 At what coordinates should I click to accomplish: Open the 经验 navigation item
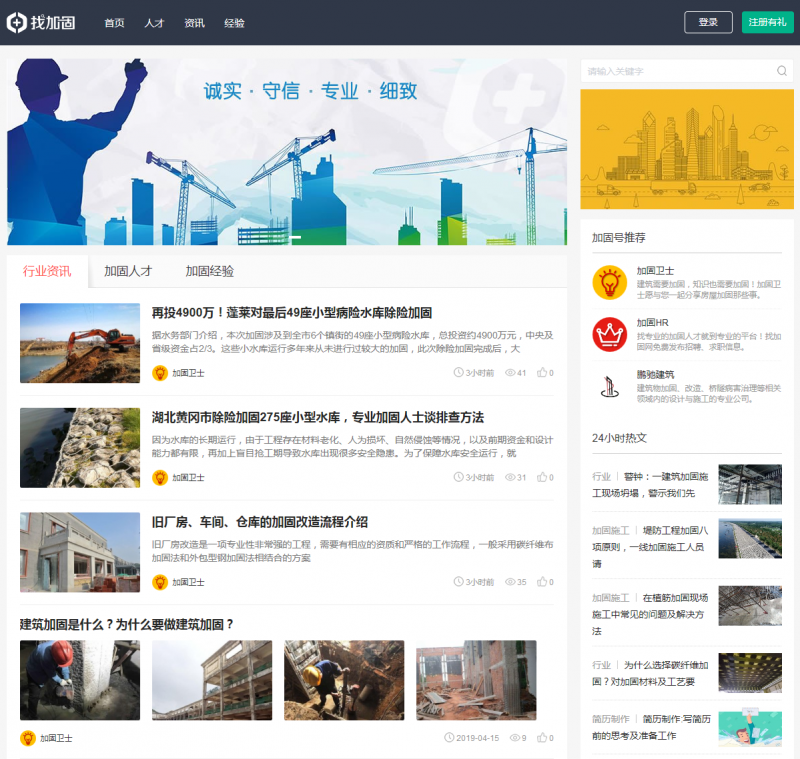point(234,23)
